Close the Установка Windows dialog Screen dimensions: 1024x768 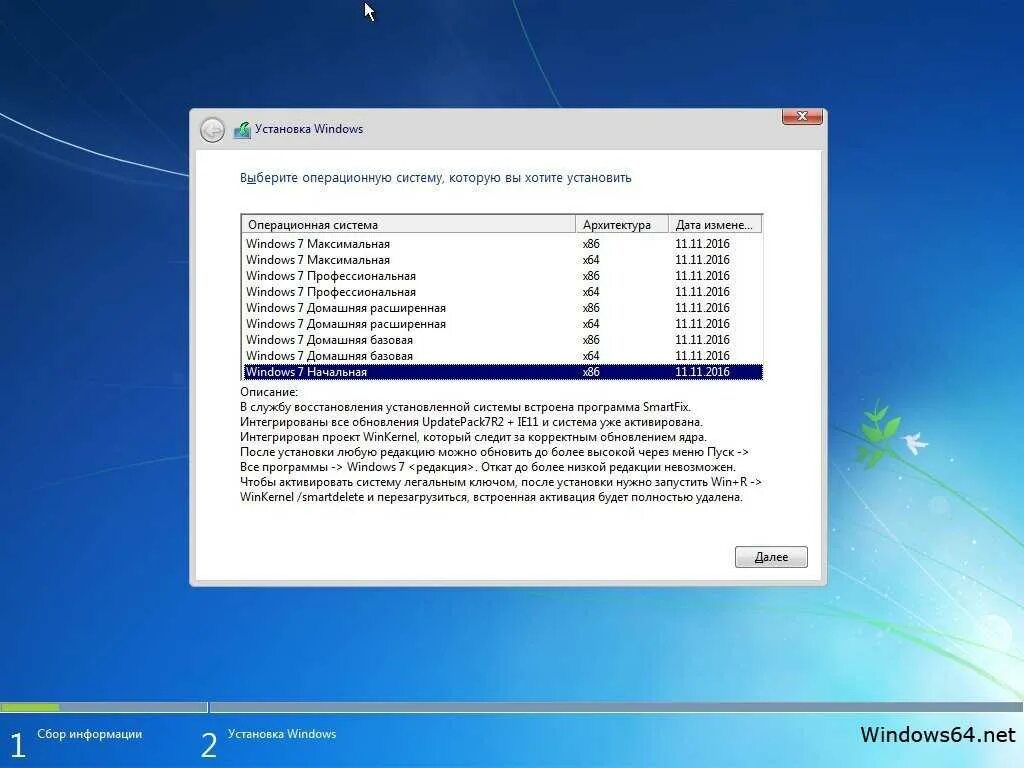(x=802, y=116)
